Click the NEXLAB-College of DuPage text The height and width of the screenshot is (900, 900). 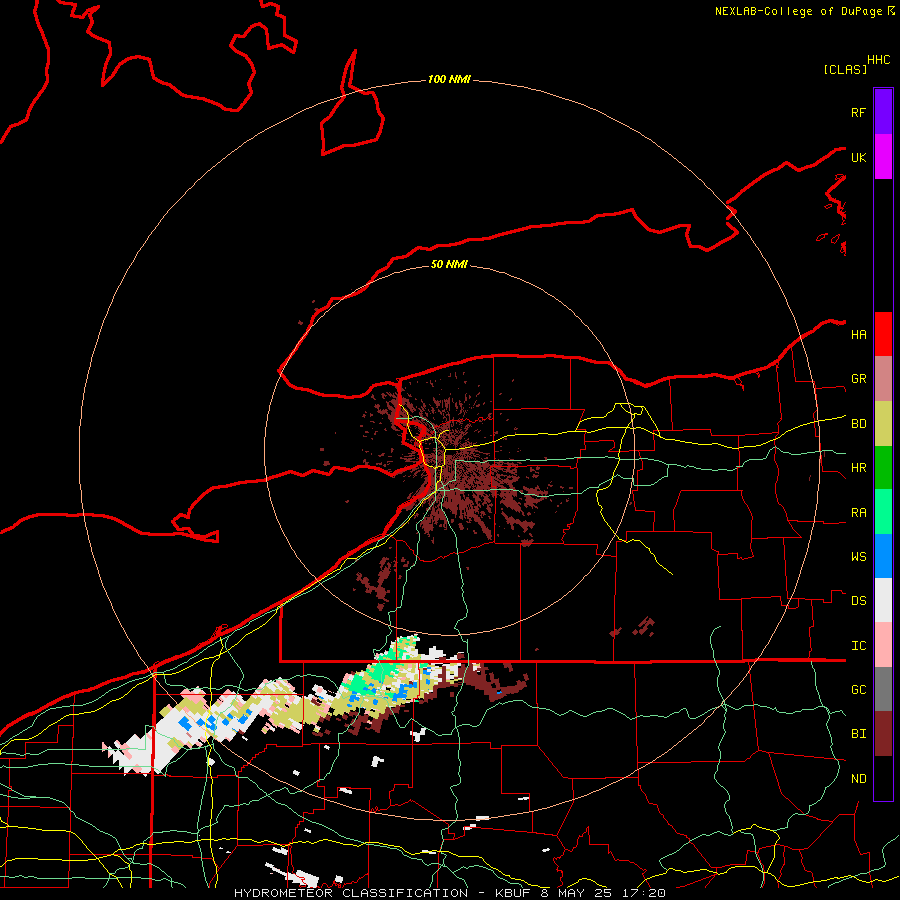(800, 11)
